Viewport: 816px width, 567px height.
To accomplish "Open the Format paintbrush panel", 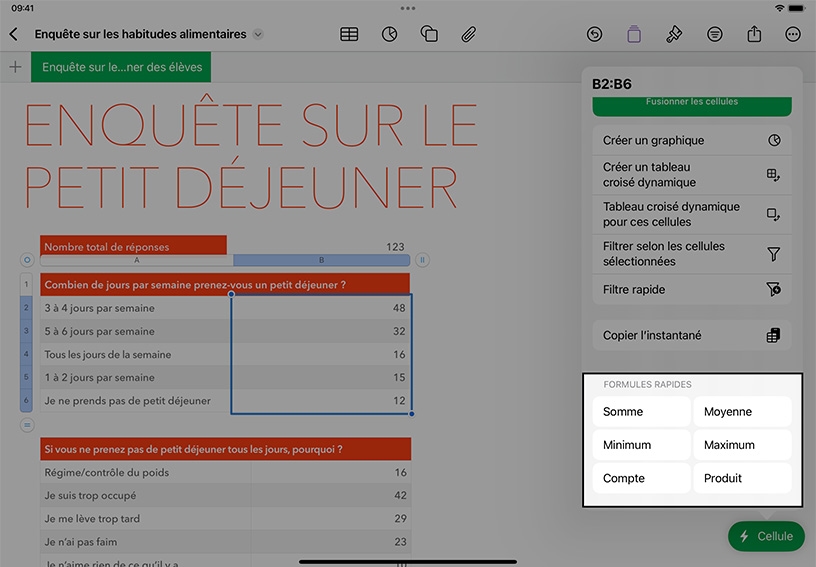I will (674, 34).
